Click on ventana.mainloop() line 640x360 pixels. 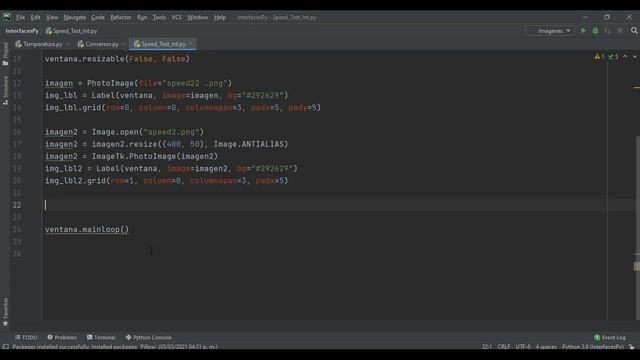click(87, 229)
